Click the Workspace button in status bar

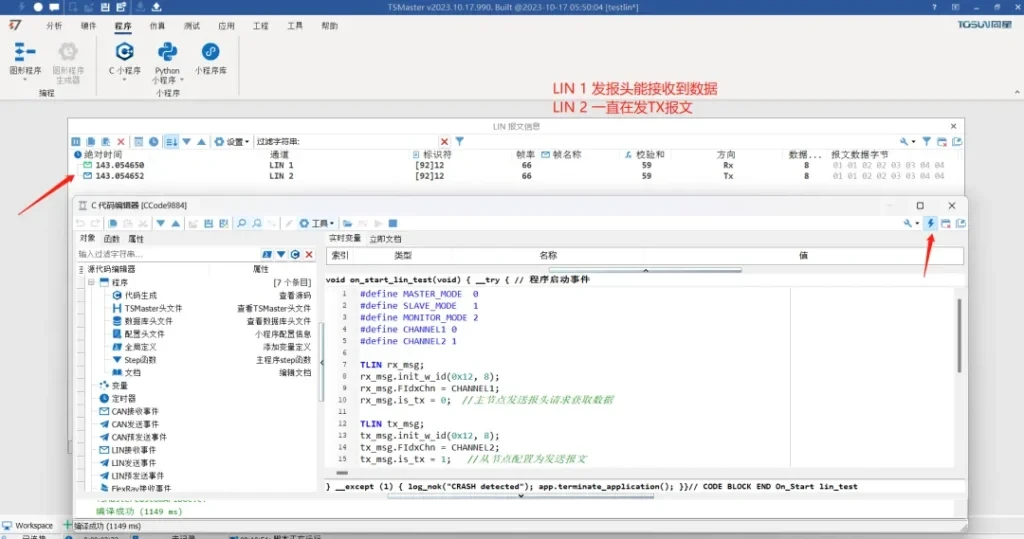(x=28, y=525)
